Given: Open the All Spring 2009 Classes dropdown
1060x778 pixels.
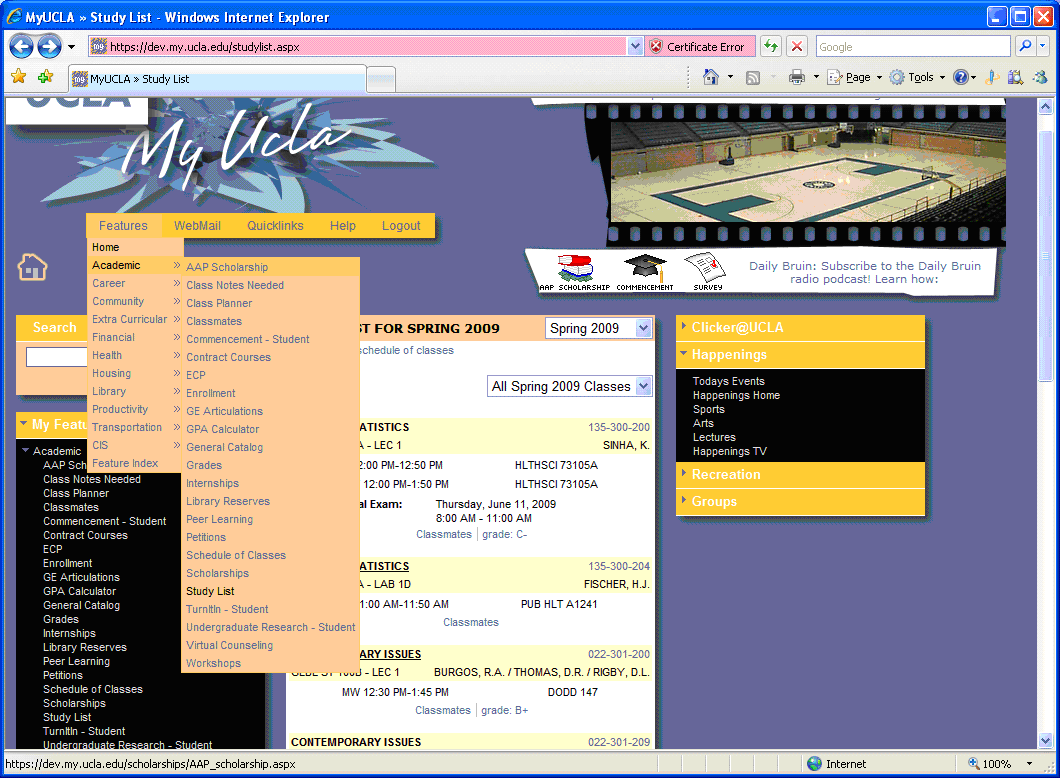Looking at the screenshot, I should [570, 386].
